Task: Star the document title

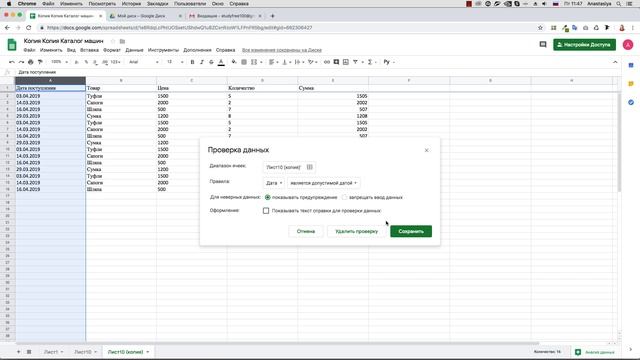Action: click(113, 41)
